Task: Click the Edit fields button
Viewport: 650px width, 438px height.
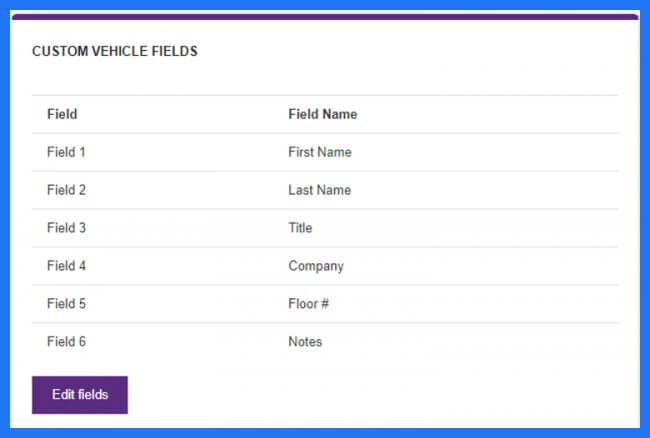Action: click(80, 394)
